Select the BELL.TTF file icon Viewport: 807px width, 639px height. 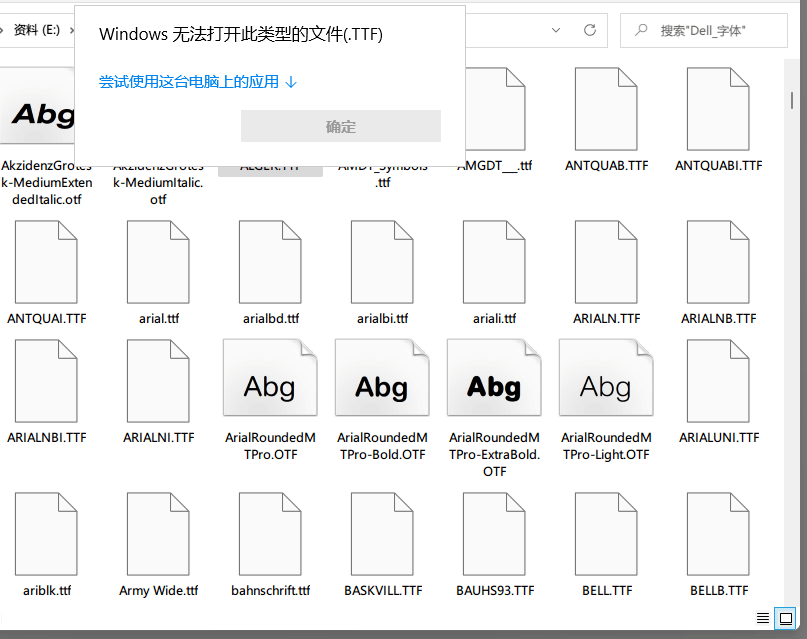point(606,534)
